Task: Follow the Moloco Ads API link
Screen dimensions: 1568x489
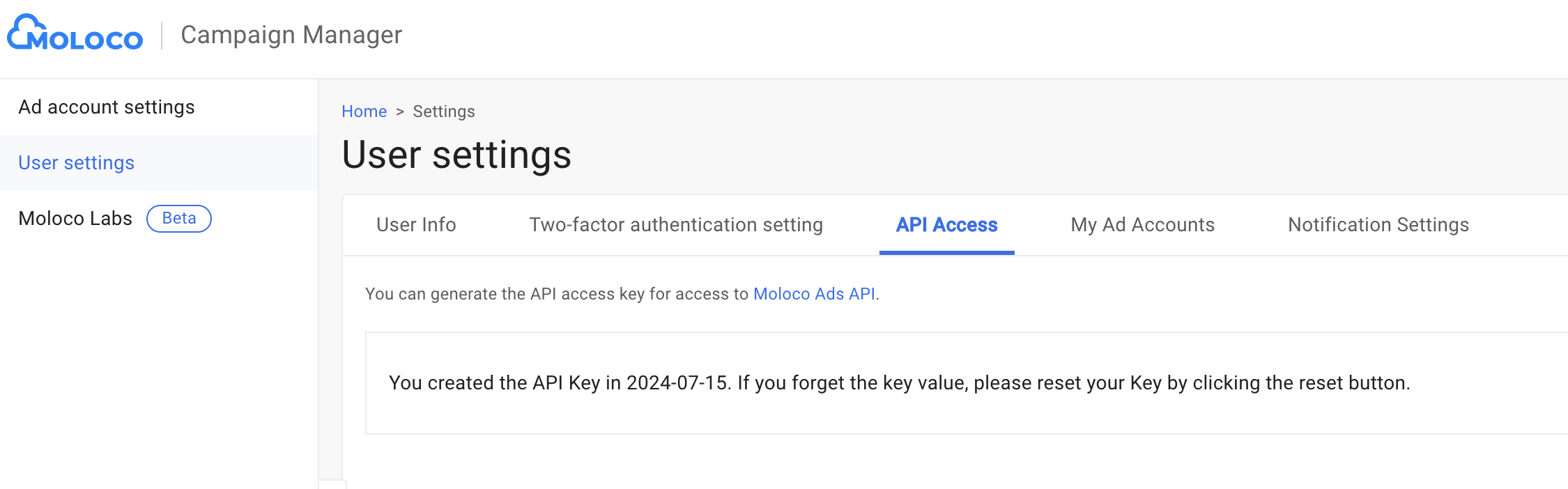Action: (x=814, y=294)
